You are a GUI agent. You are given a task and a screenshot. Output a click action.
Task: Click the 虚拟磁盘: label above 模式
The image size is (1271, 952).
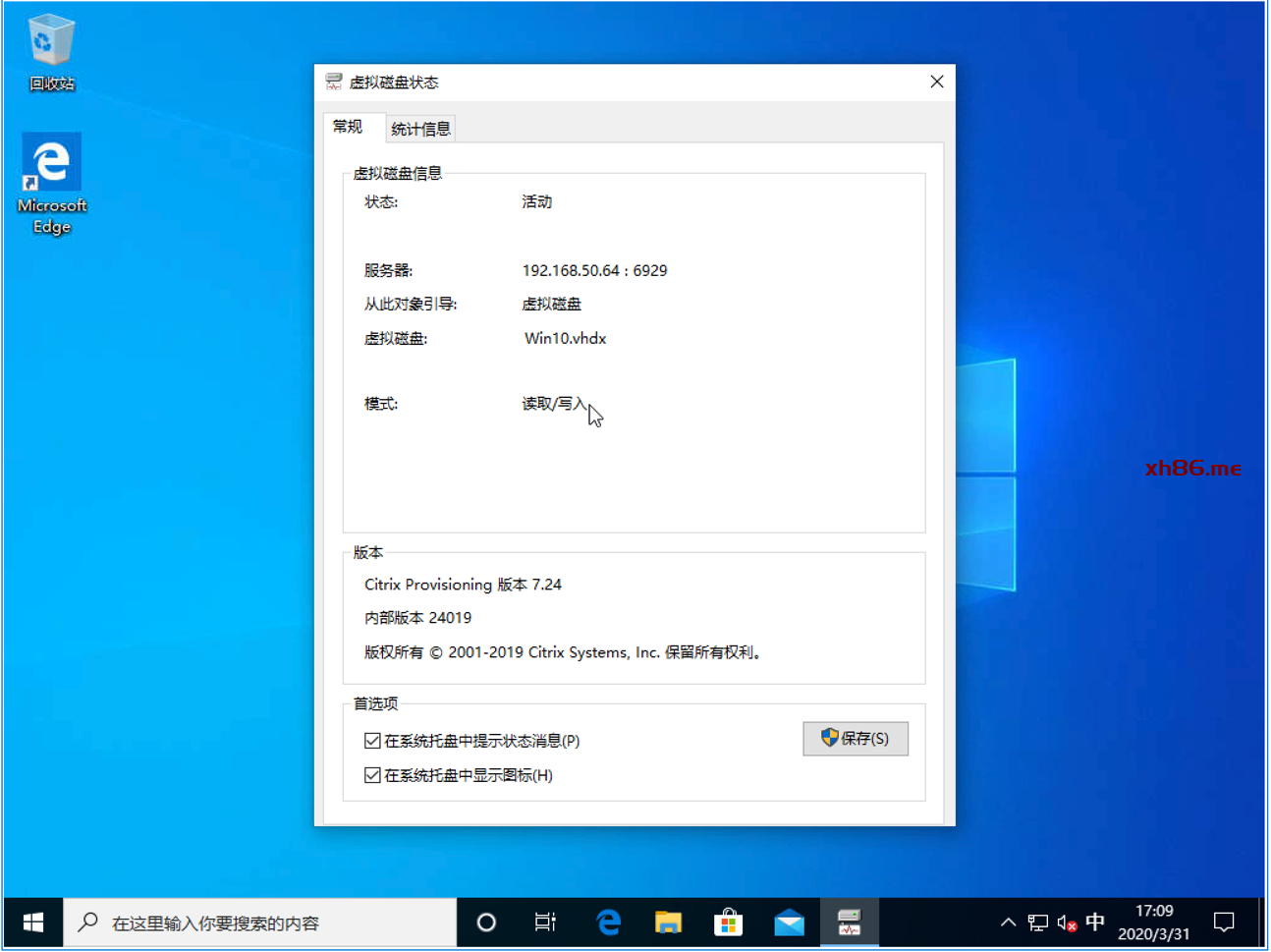[x=396, y=338]
